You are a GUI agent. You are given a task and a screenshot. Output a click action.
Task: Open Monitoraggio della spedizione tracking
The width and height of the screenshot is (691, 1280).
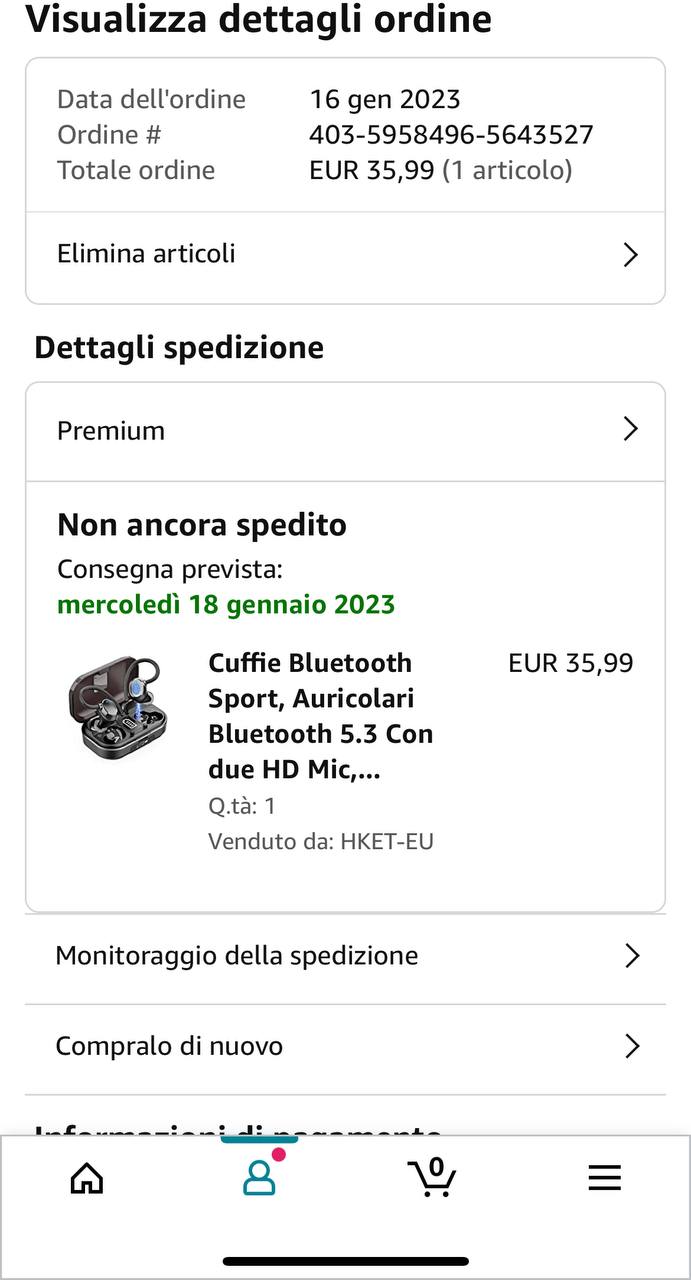click(237, 956)
